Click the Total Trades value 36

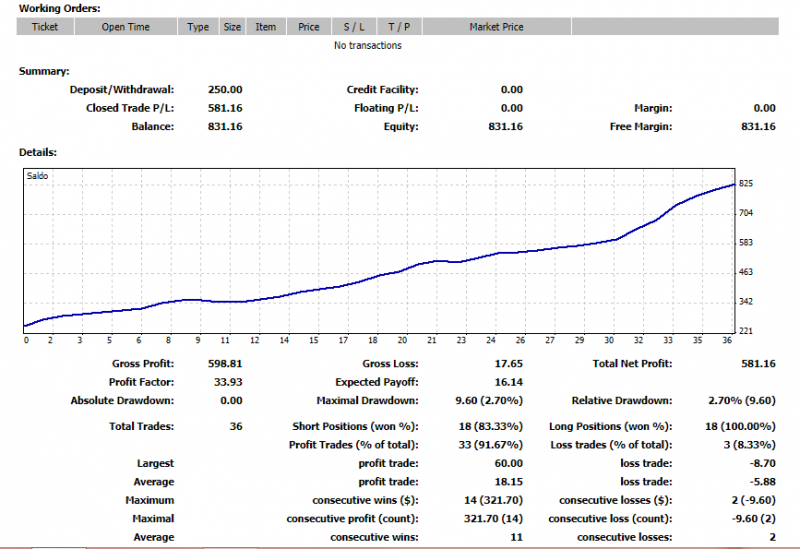pyautogui.click(x=236, y=427)
